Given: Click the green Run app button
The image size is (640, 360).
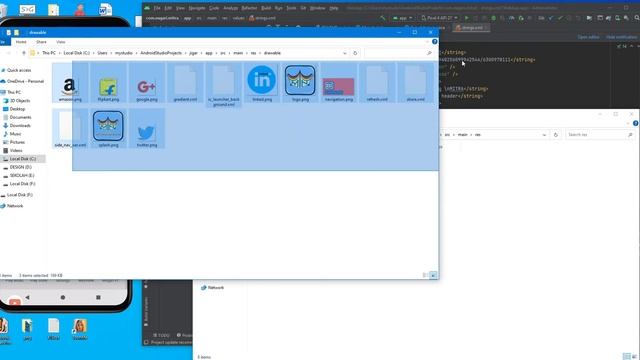Looking at the screenshot, I should pos(467,18).
